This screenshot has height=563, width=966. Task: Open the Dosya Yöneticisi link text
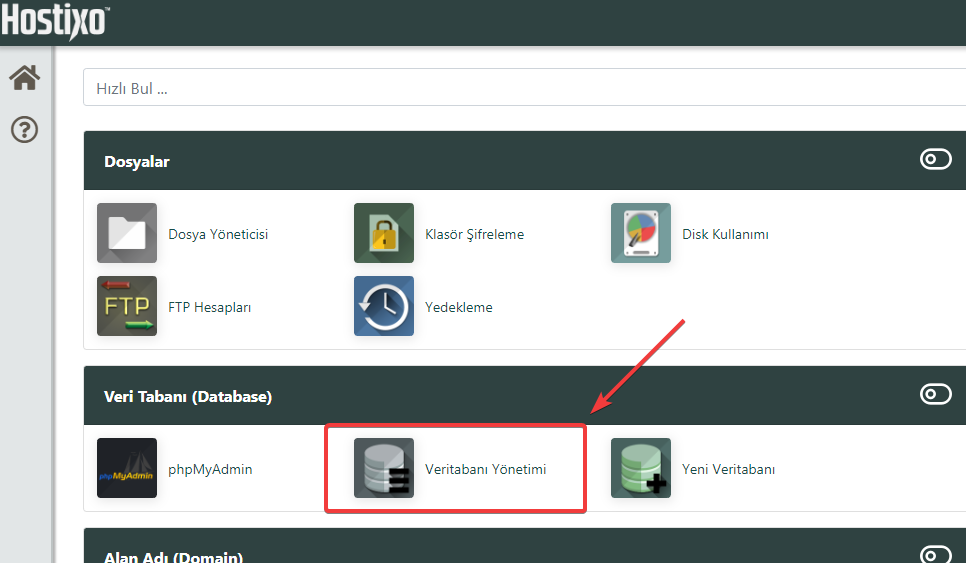218,235
